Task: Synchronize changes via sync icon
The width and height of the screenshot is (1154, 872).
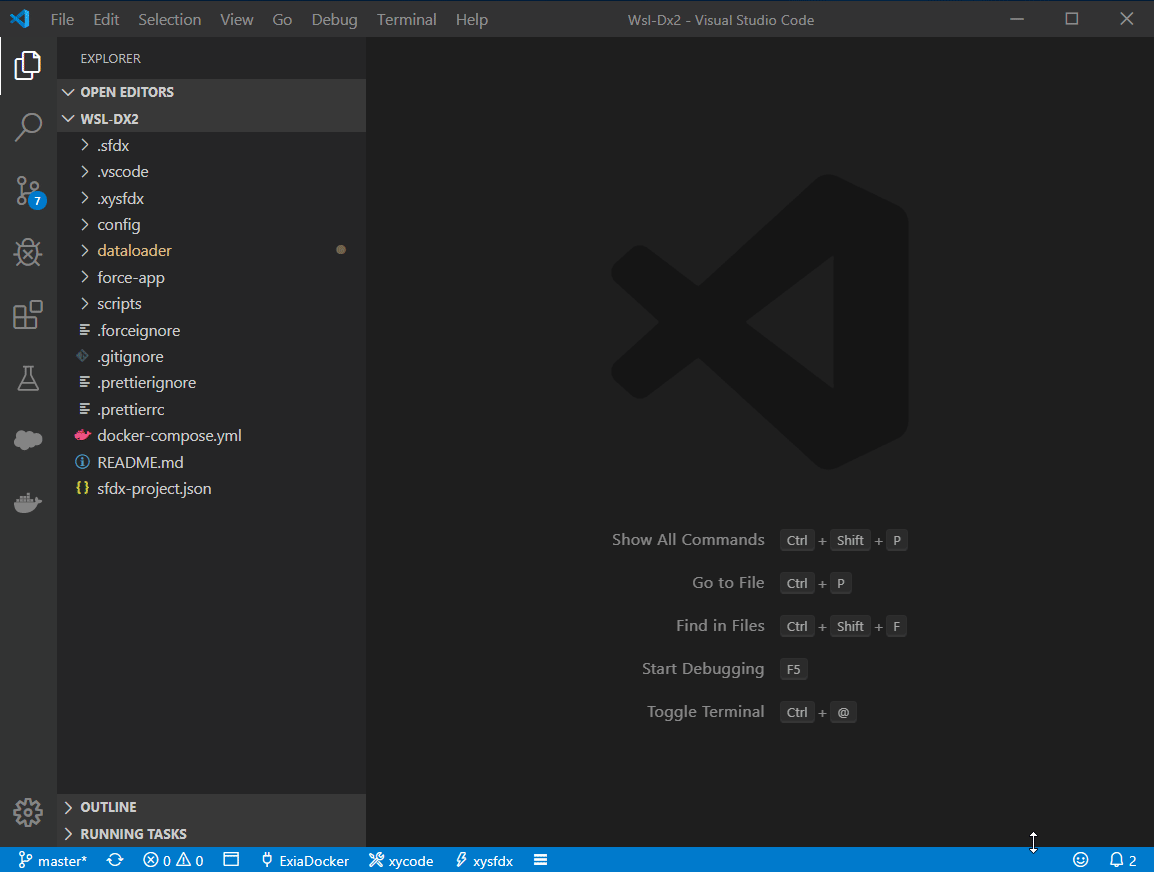Action: click(115, 859)
